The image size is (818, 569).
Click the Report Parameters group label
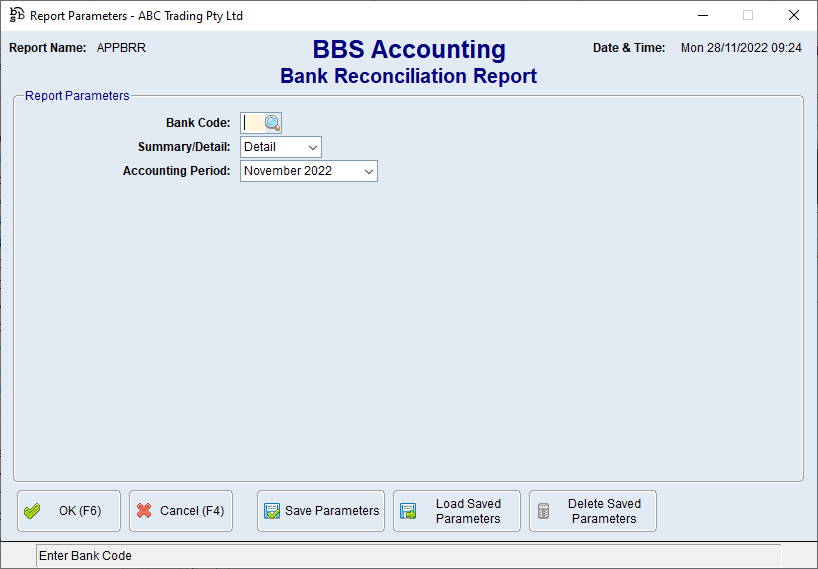click(x=77, y=96)
